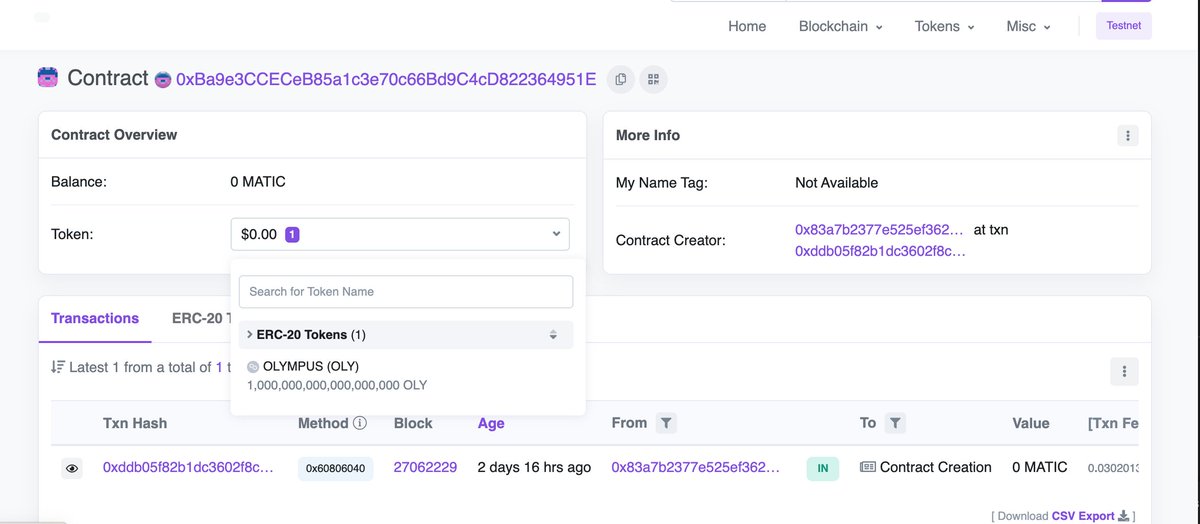
Task: Click the 0 MATIC balance value
Action: click(258, 182)
